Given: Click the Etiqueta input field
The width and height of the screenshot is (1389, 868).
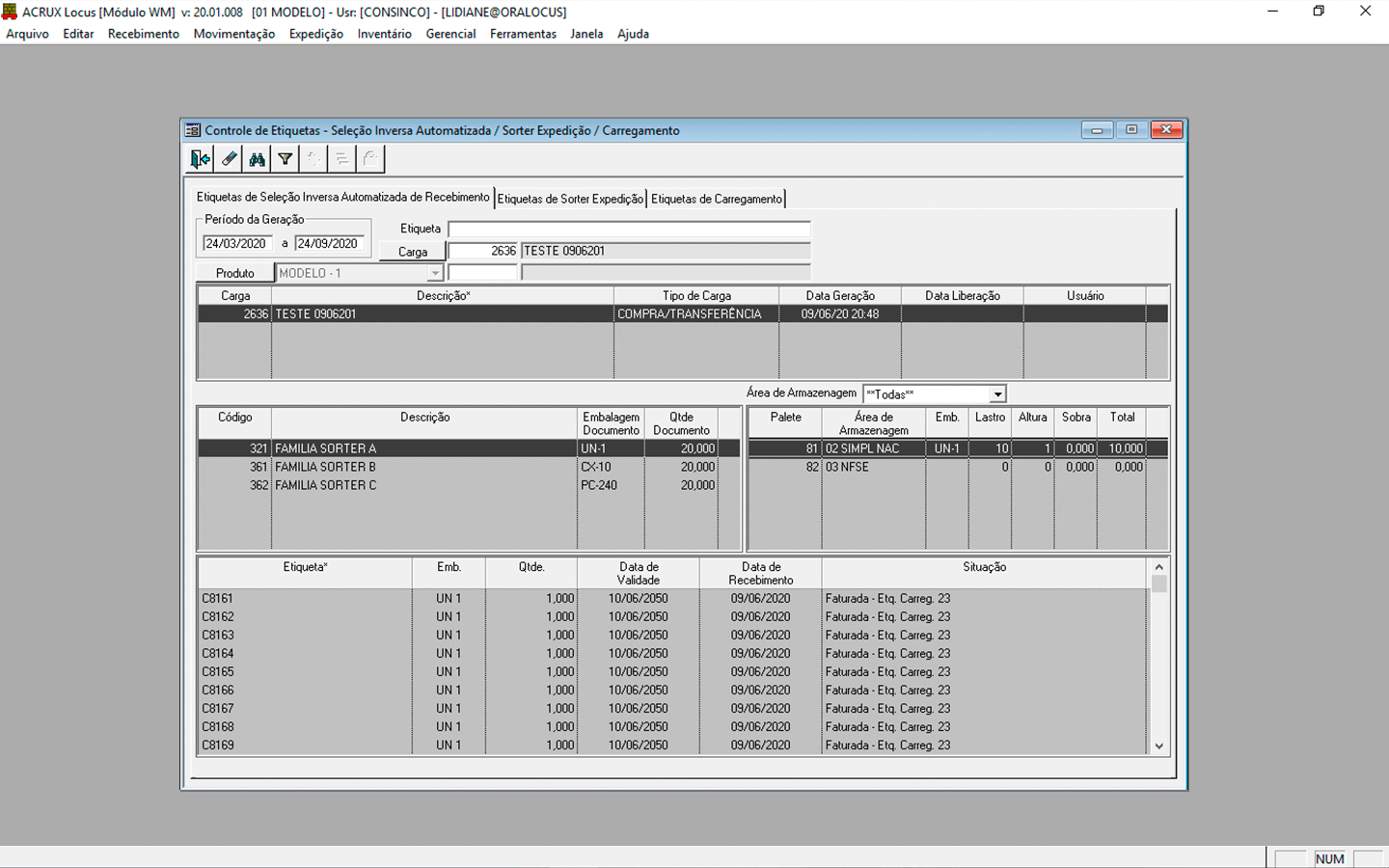Looking at the screenshot, I should pos(629,230).
